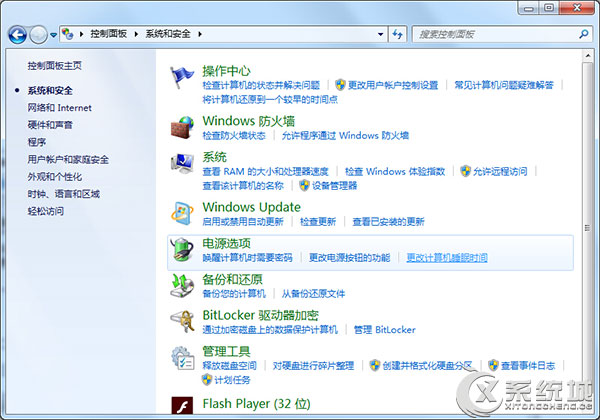Click the Administrative Tools gear icon
The image size is (600, 420).
(x=182, y=358)
